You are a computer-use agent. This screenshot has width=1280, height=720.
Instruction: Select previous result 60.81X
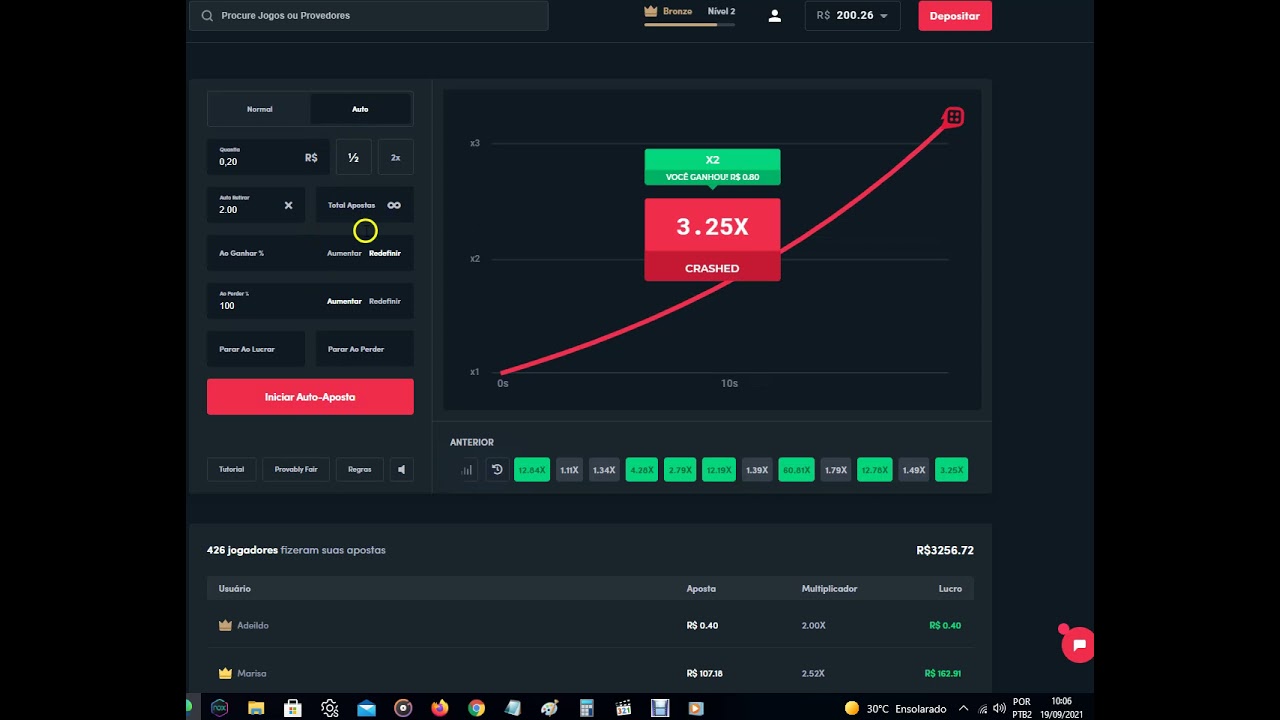click(796, 469)
